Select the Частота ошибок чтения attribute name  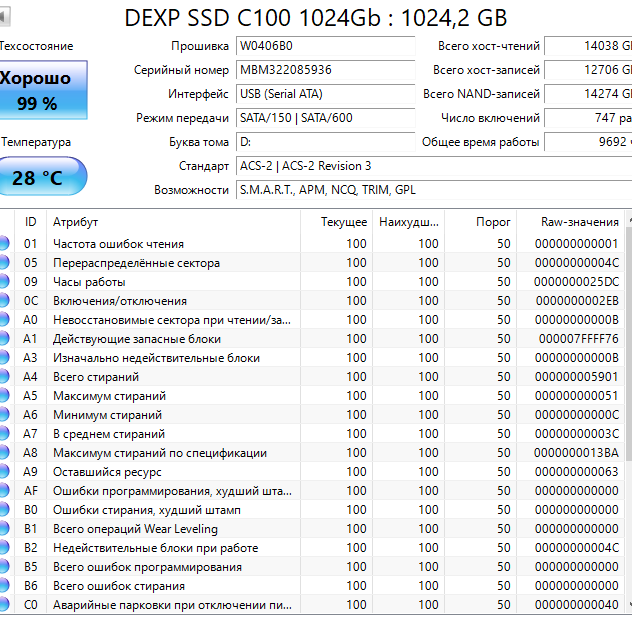118,244
